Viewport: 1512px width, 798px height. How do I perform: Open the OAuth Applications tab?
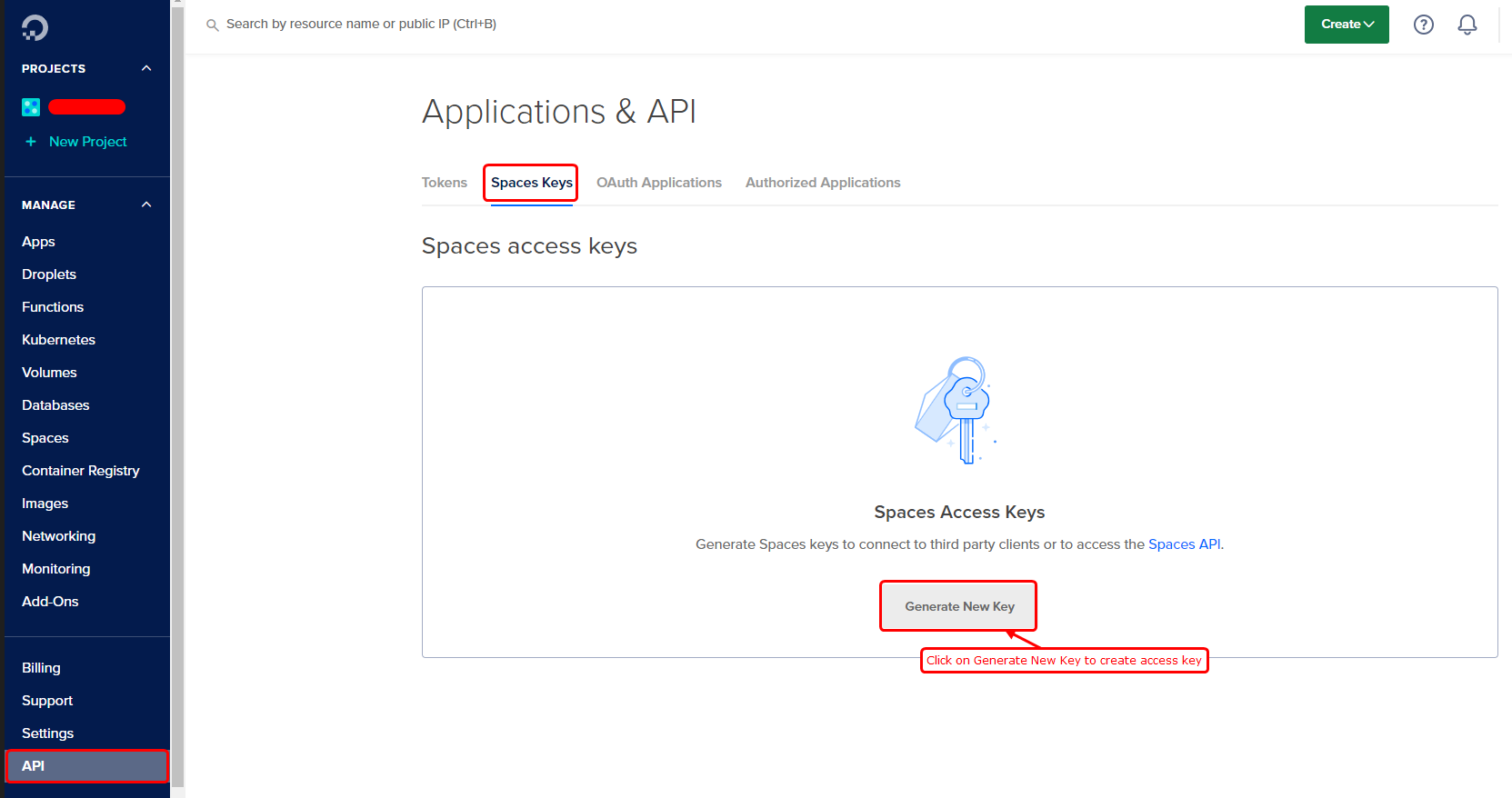[659, 183]
